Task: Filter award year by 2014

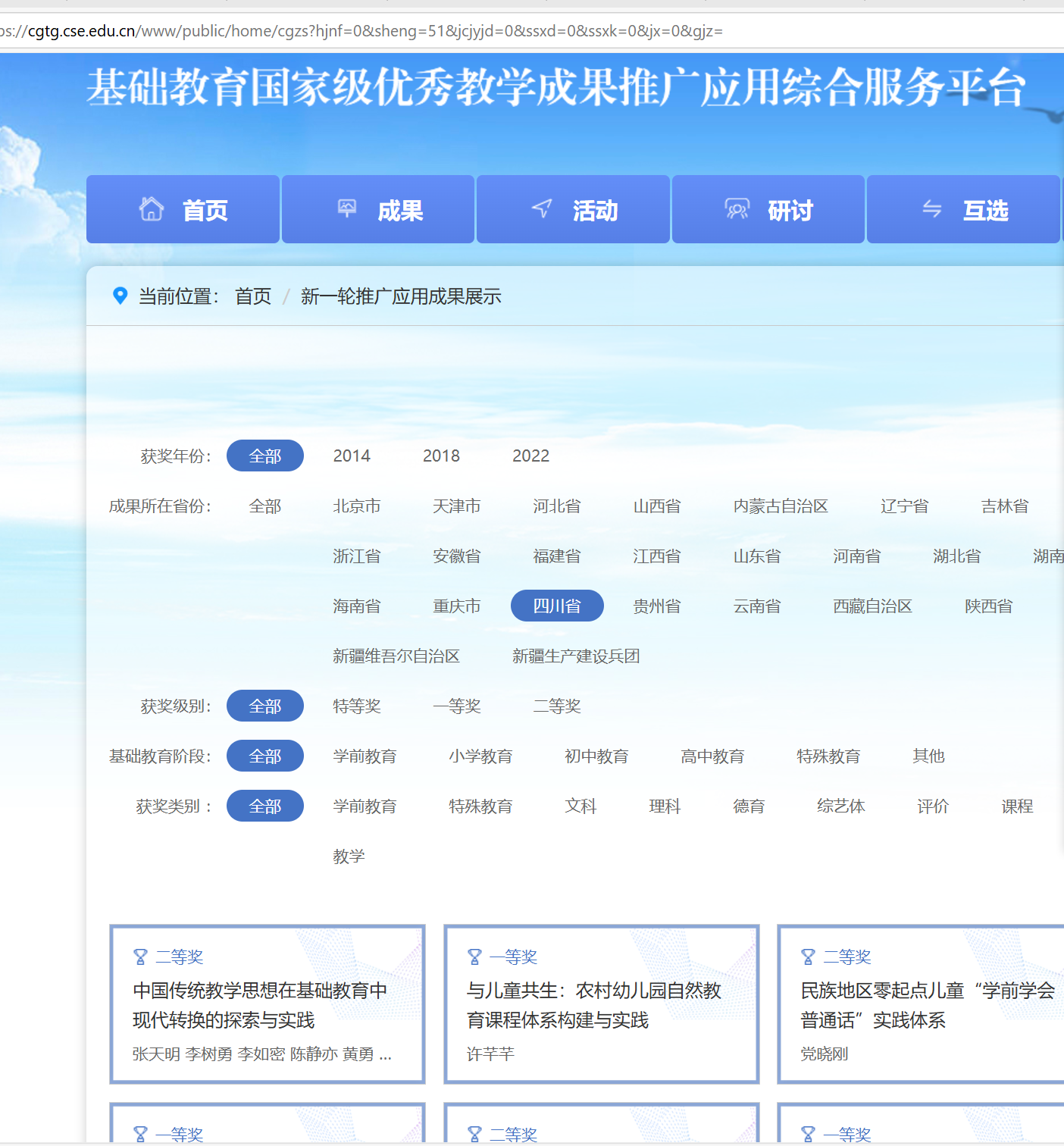Action: point(352,456)
